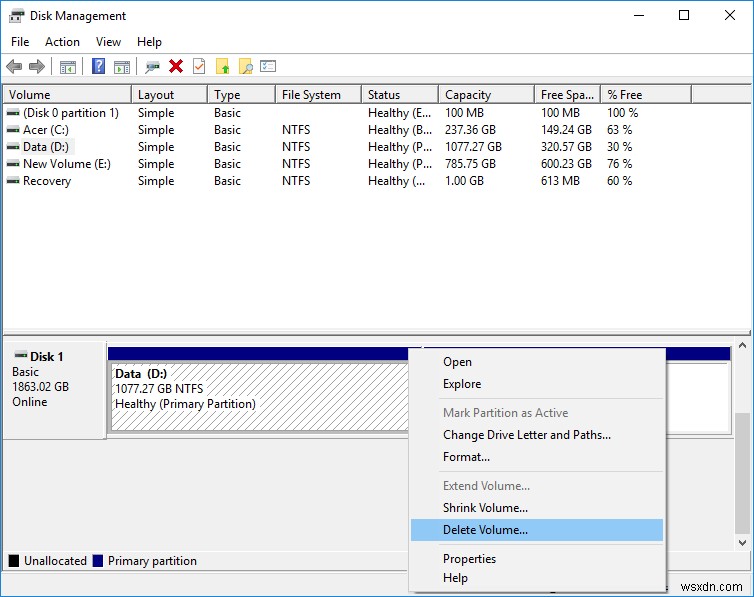
Task: Click the folder with green arrow icon
Action: [x=223, y=67]
